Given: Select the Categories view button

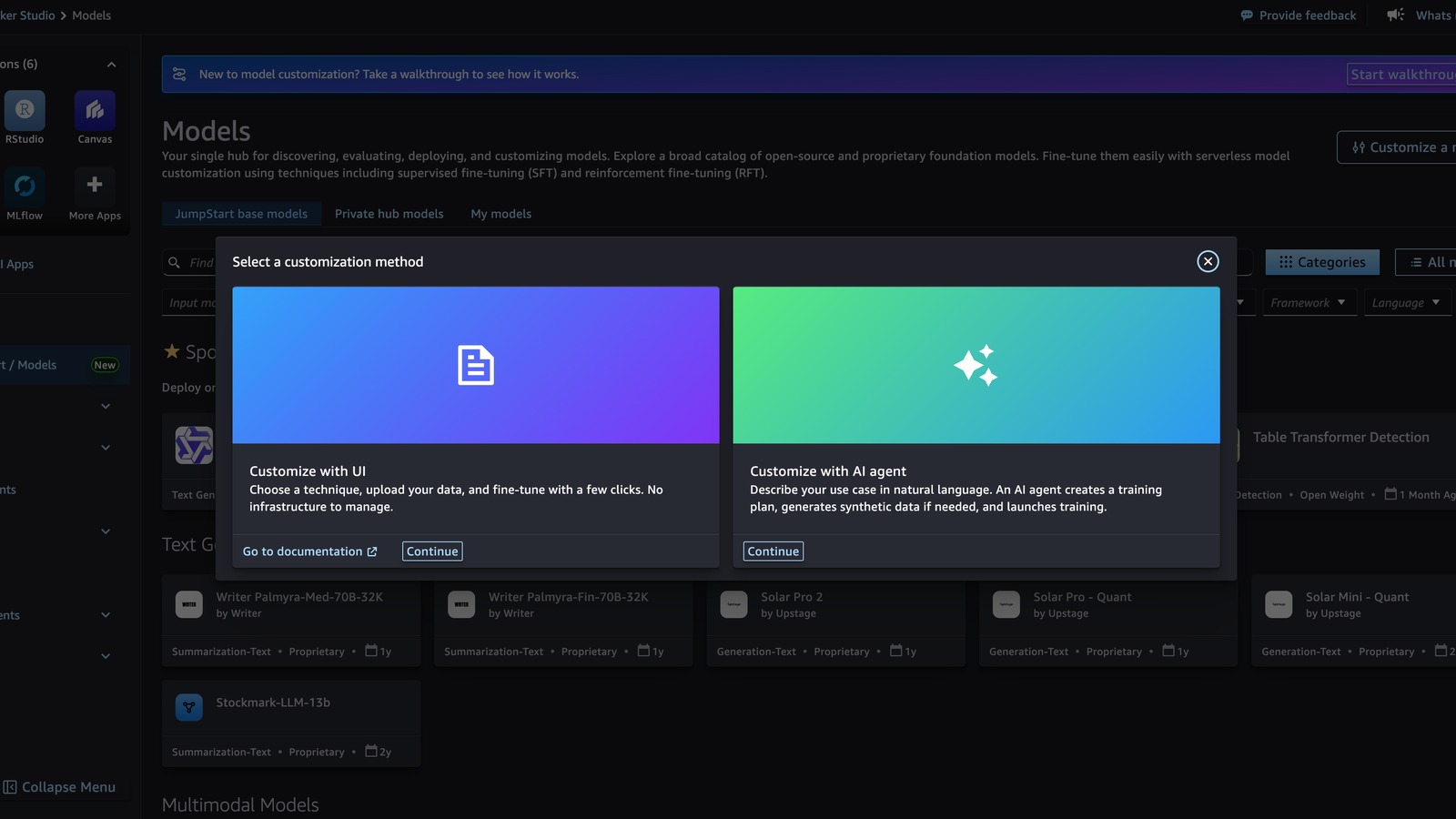Looking at the screenshot, I should 1322,262.
